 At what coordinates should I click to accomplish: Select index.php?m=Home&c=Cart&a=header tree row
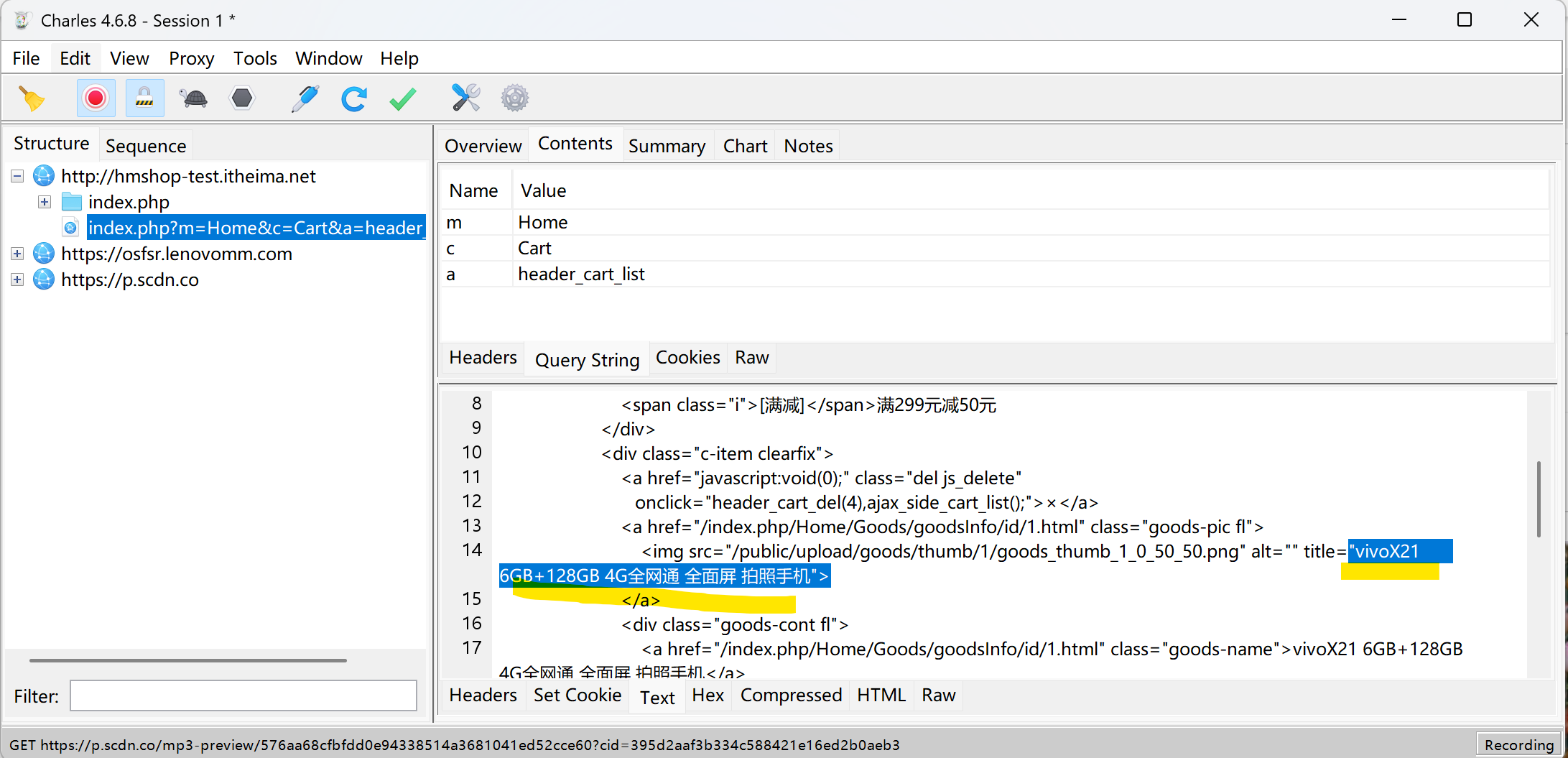[x=256, y=228]
